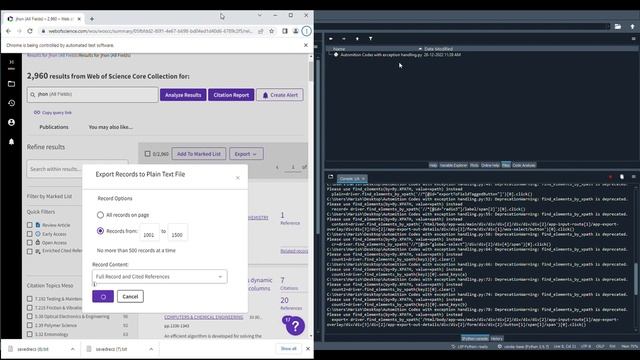Go back with Chrome's back arrow
640x360 pixels.
8,31
